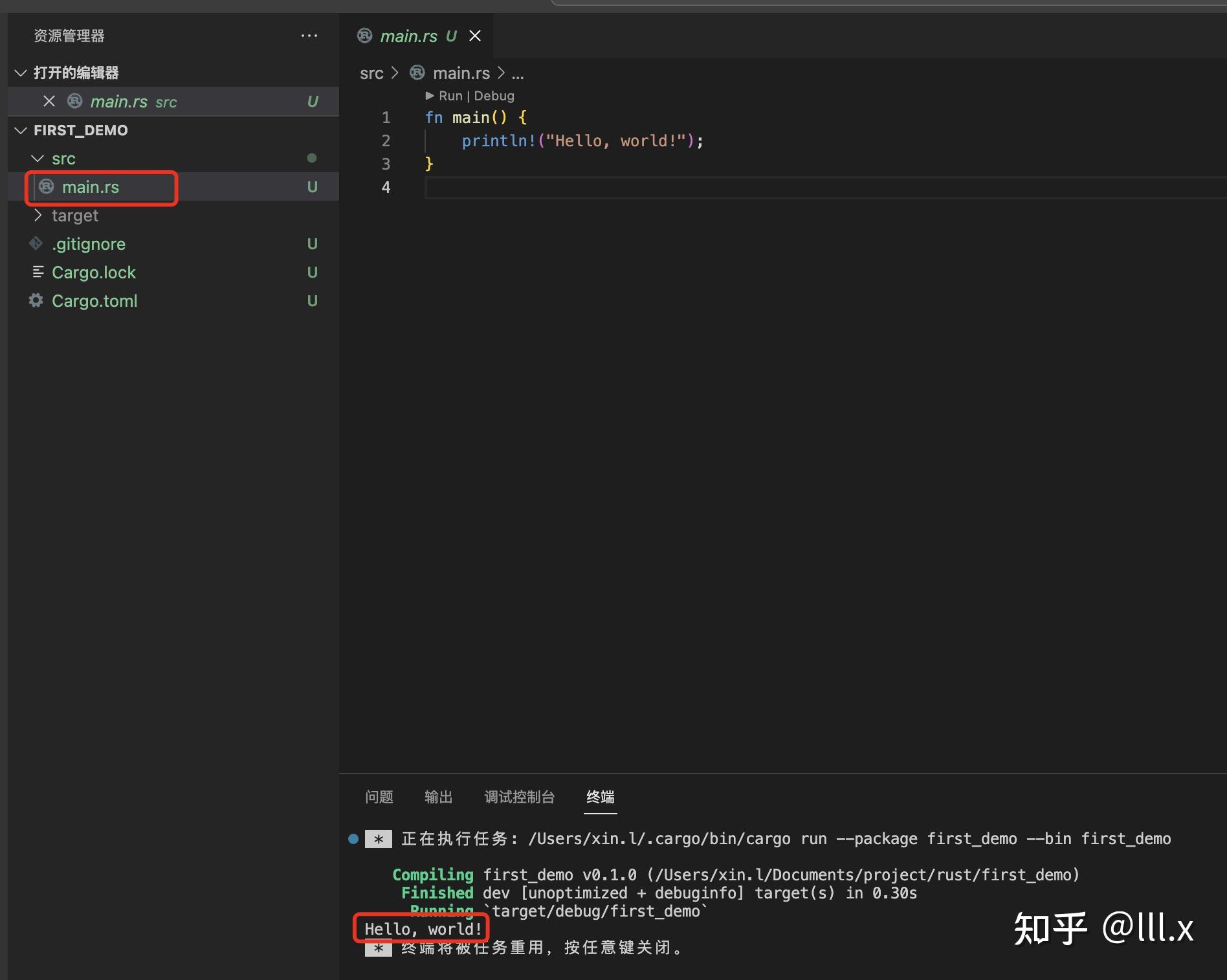Open the .gitignore file
Screen dimensions: 1227x980
point(173,243)
